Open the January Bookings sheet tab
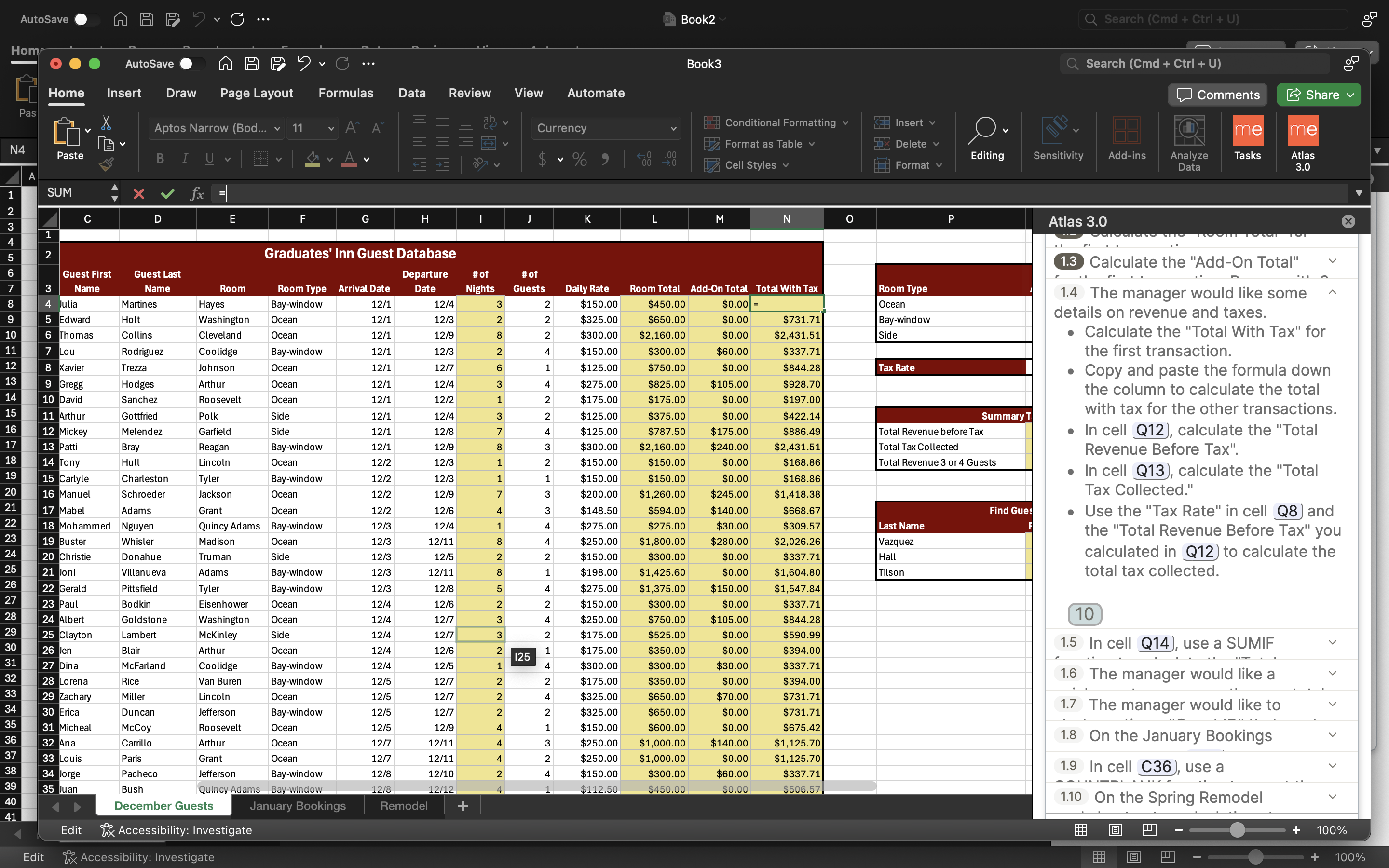 (x=298, y=805)
